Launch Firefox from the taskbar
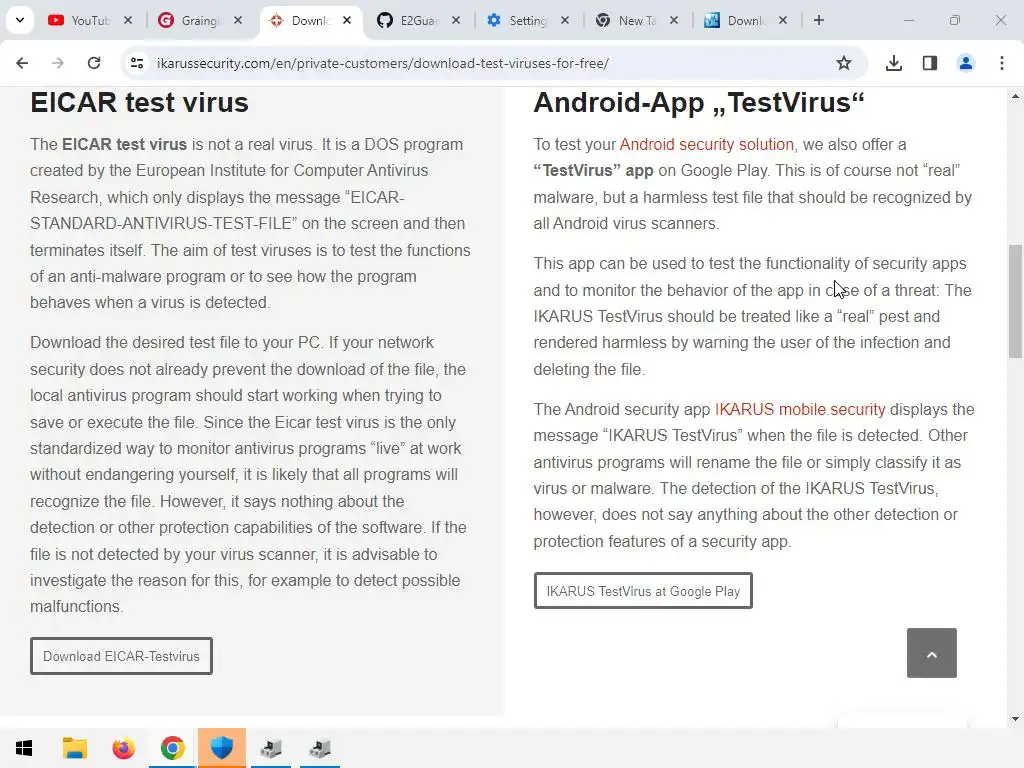The image size is (1024, 768). click(123, 748)
